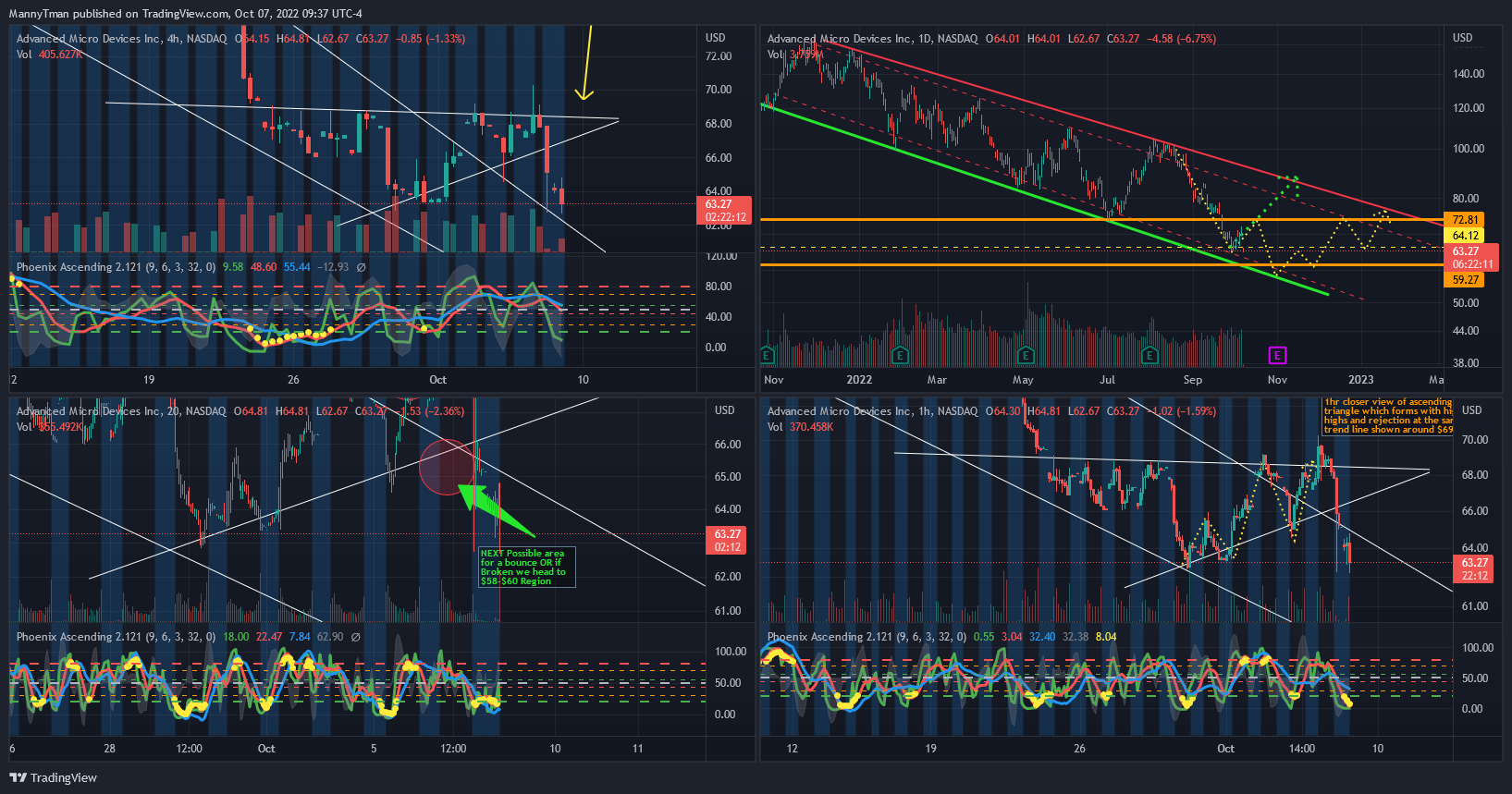This screenshot has width=1512, height=794.
Task: Click the −0.85 (−1.33%) change on 4h chart
Action: (430, 39)
